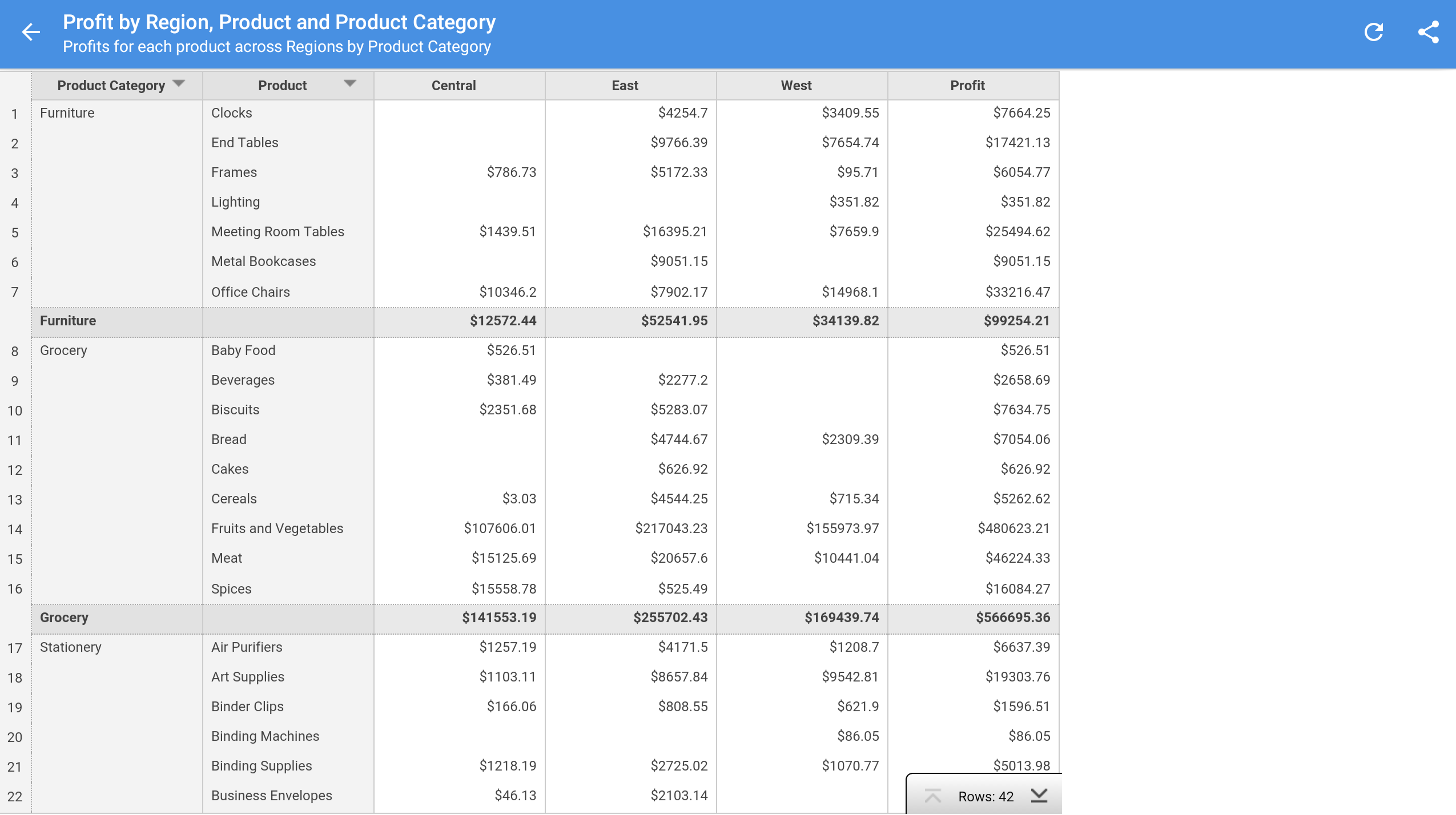1456x815 pixels.
Task: Click the back arrow icon
Action: point(31,32)
